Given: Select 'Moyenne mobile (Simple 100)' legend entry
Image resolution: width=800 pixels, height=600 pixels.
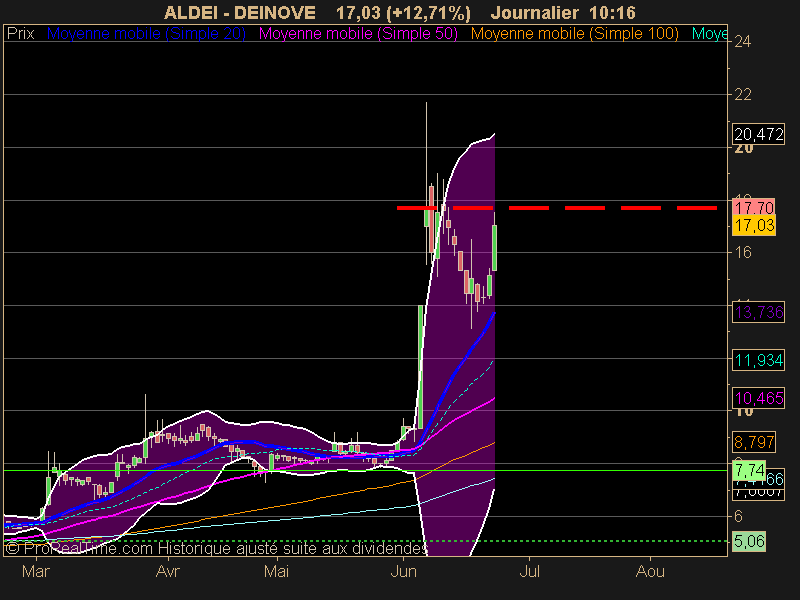Looking at the screenshot, I should click(x=574, y=34).
